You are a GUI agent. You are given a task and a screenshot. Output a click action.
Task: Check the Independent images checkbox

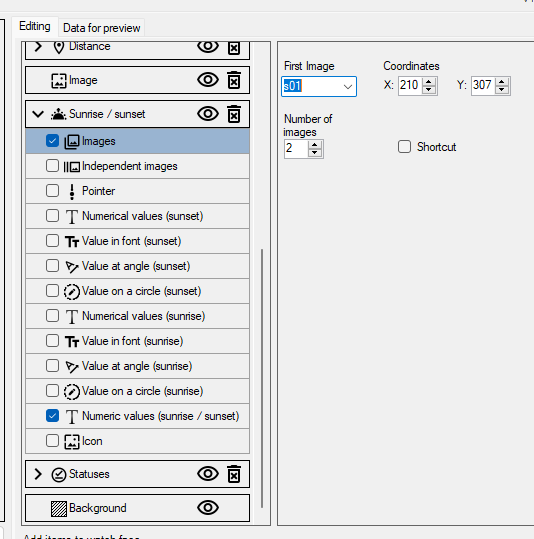[52, 166]
